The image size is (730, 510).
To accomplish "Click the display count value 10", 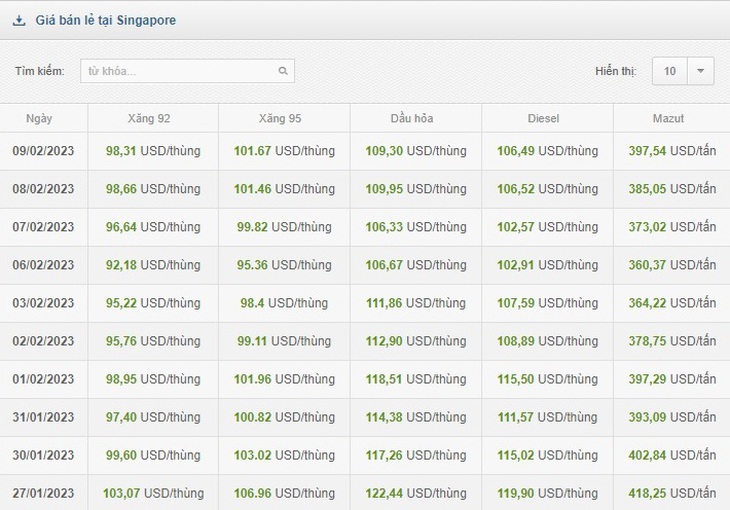I will (669, 71).
